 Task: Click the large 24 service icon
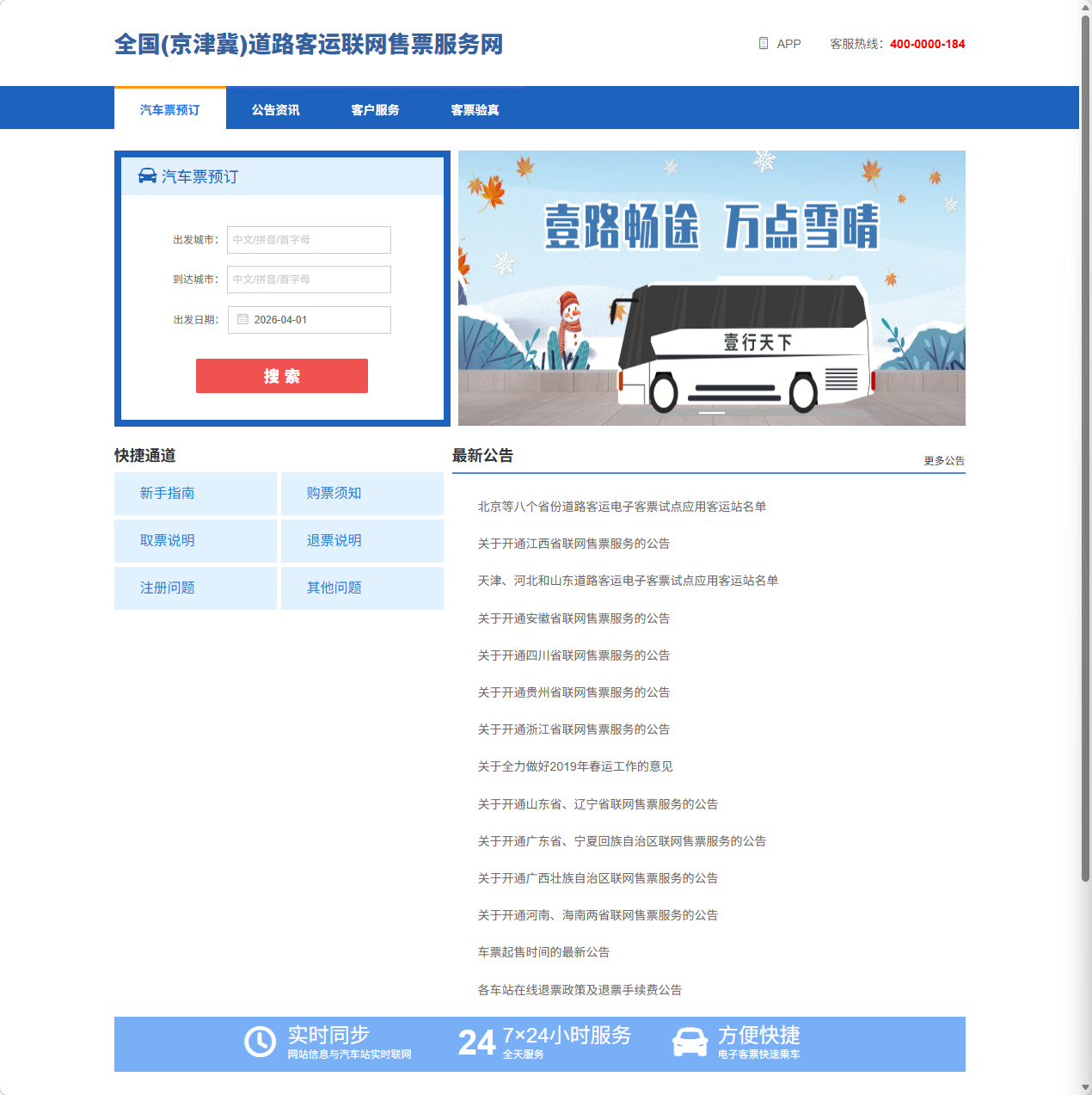(x=476, y=1043)
